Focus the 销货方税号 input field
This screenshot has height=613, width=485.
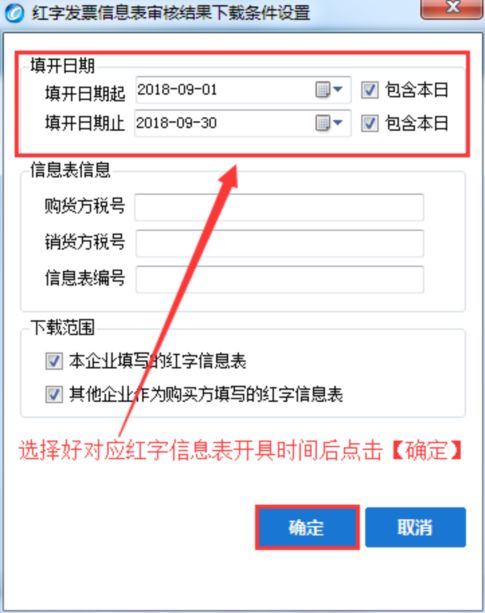(279, 243)
